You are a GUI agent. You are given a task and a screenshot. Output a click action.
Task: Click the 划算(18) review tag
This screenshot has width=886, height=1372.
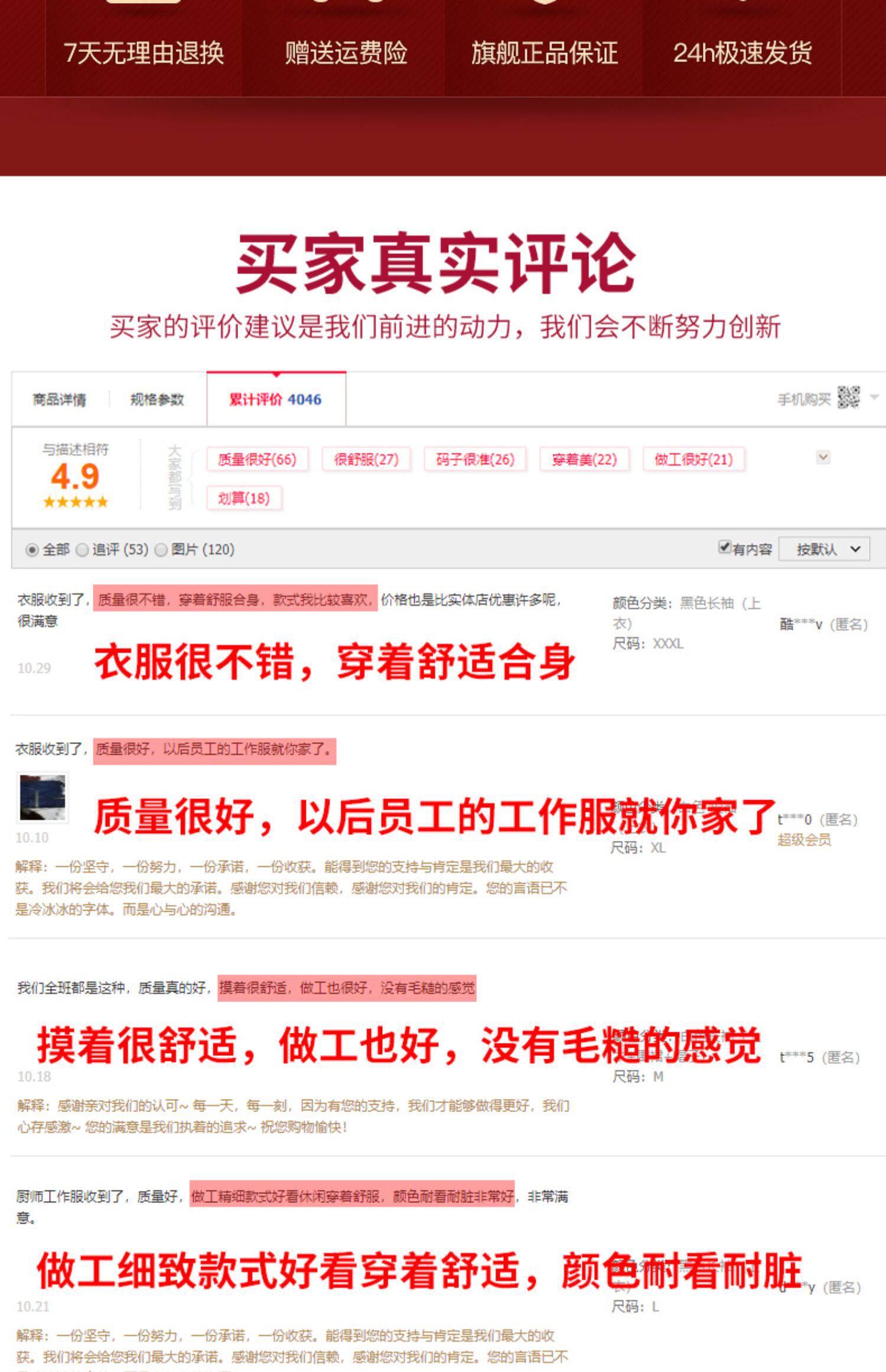[x=244, y=498]
